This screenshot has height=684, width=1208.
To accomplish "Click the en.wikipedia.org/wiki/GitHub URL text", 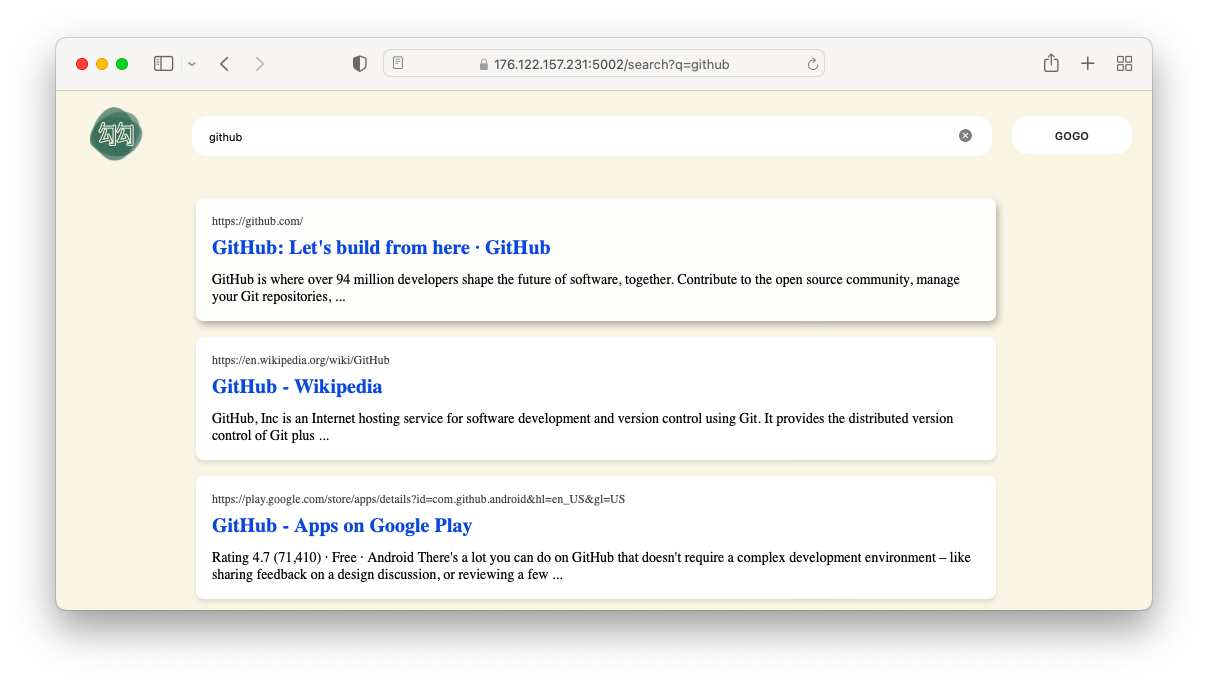I will [300, 360].
